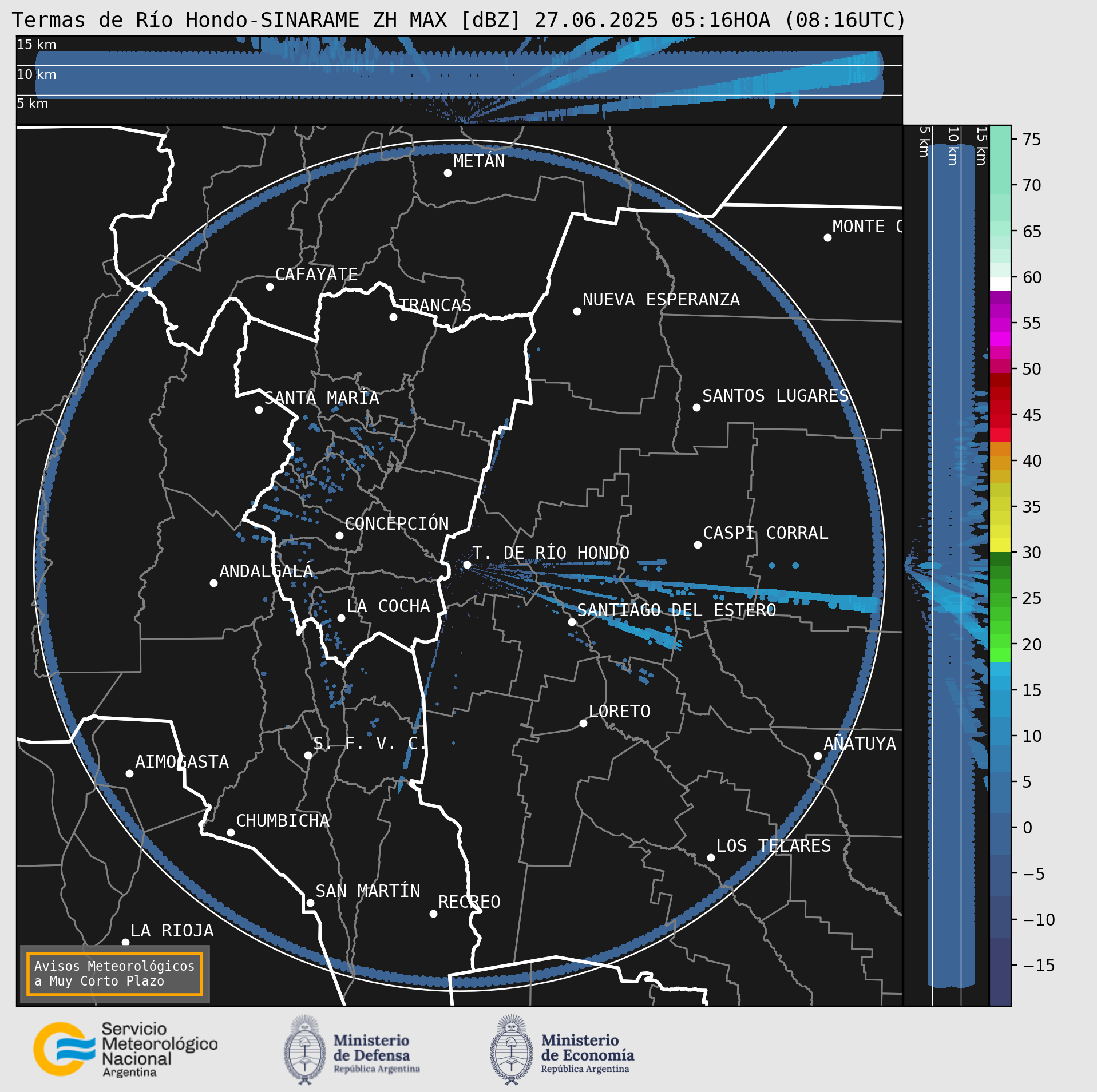Click the METÁN city marker
The width and height of the screenshot is (1097, 1092).
(x=447, y=173)
